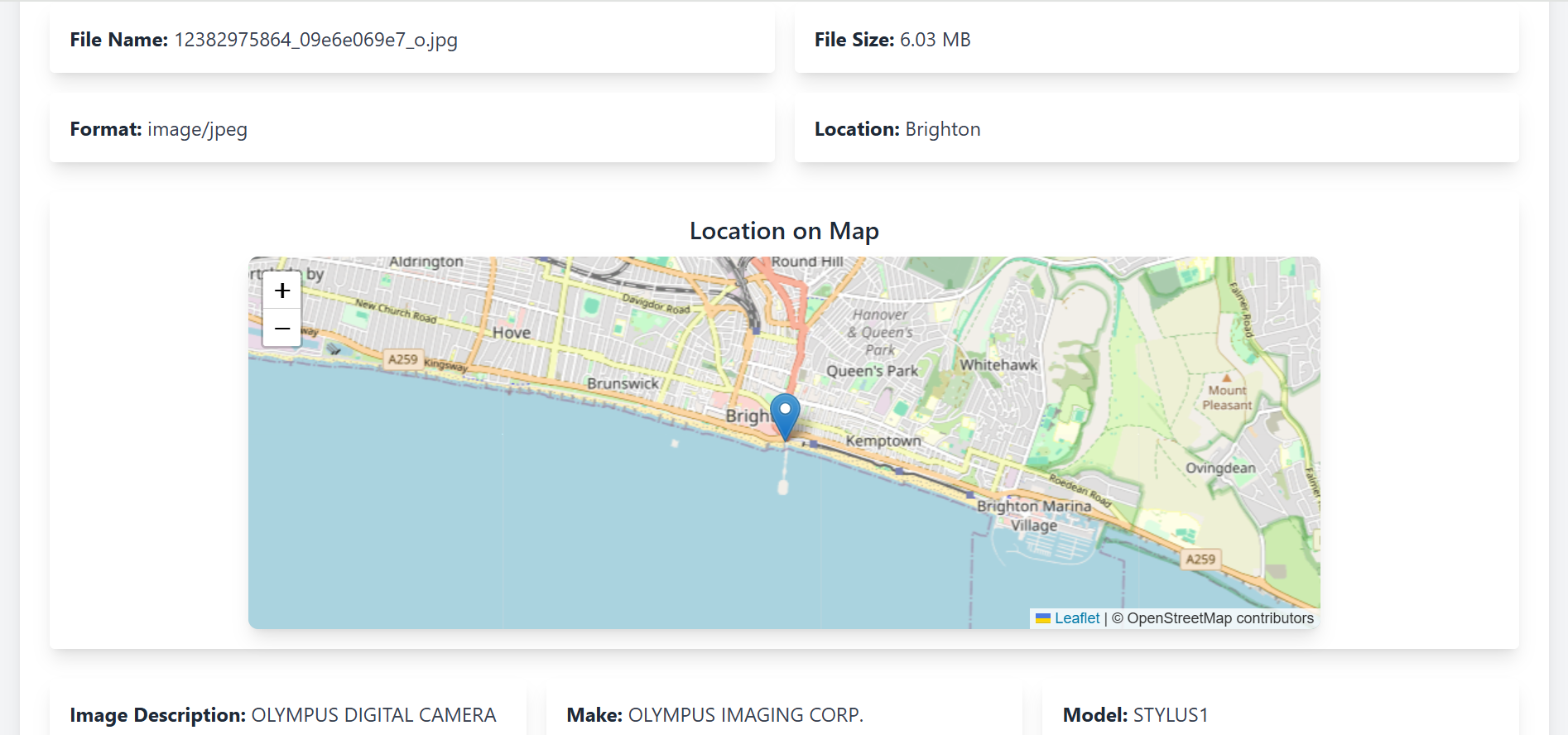Click the Brighton Marina Village map label
This screenshot has height=735, width=1568.
[x=1034, y=515]
